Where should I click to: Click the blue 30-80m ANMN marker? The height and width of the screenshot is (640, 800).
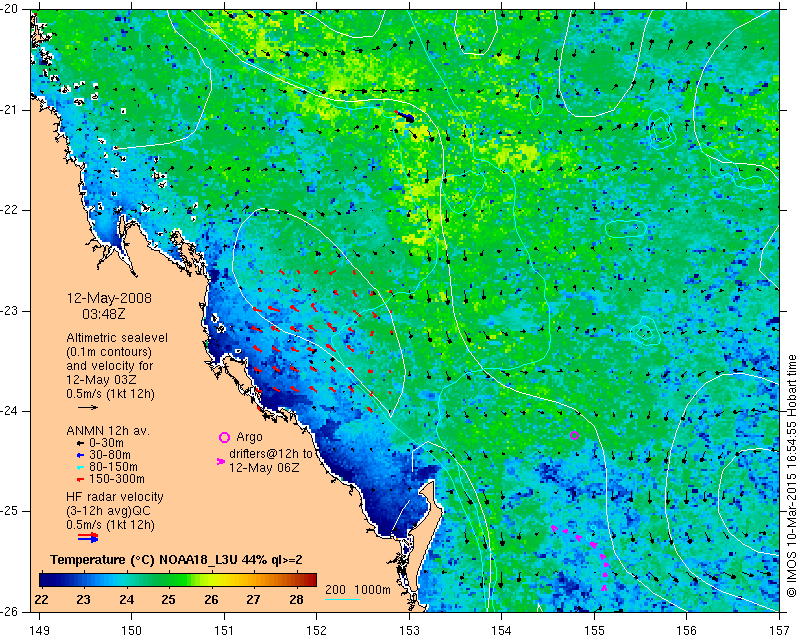click(x=80, y=455)
